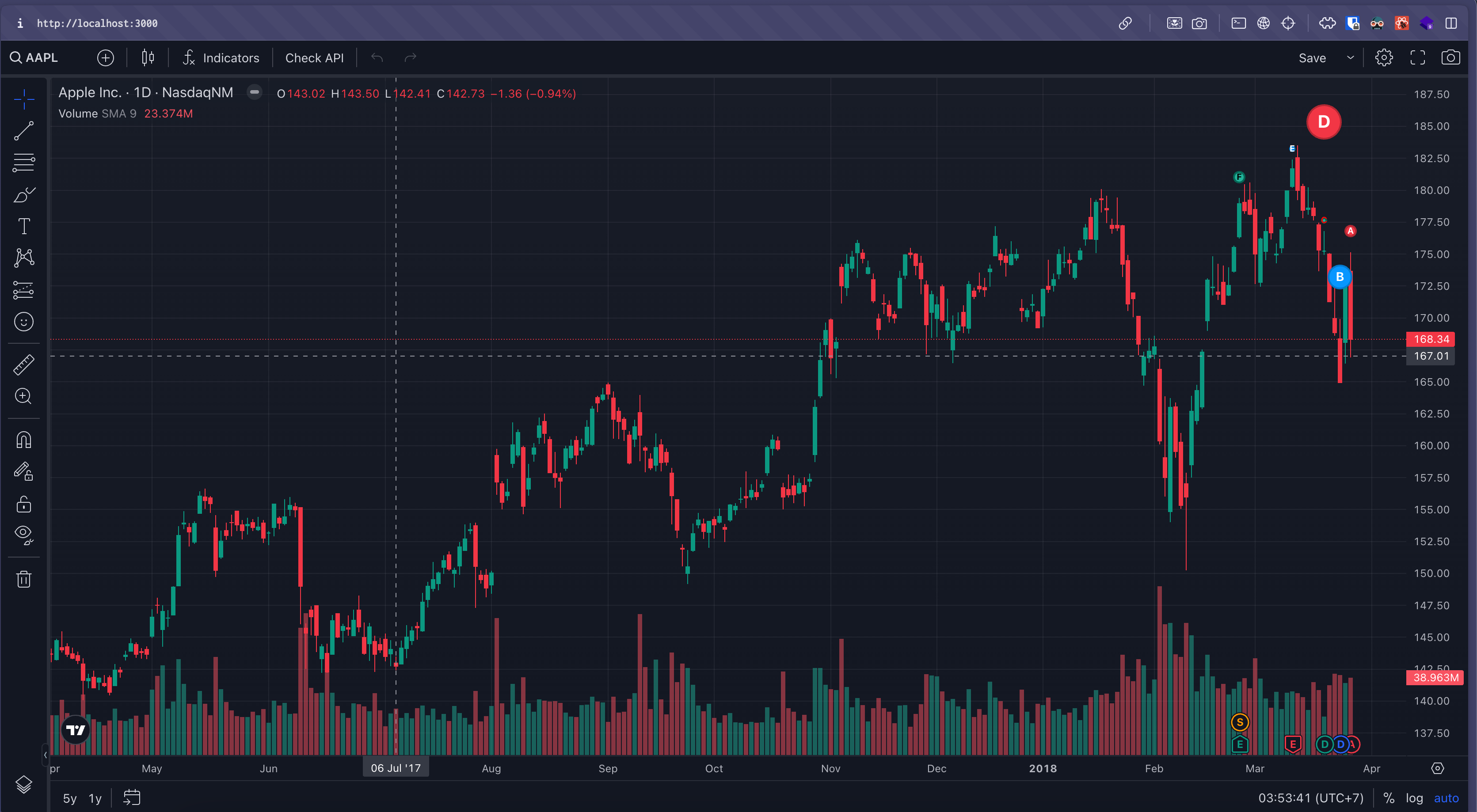Select the brush drawing tool
The width and height of the screenshot is (1477, 812).
[23, 195]
